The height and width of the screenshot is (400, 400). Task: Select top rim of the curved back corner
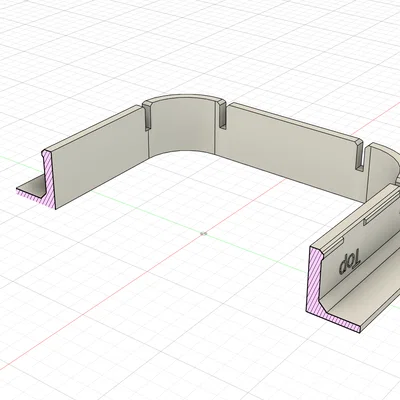pos(182,98)
